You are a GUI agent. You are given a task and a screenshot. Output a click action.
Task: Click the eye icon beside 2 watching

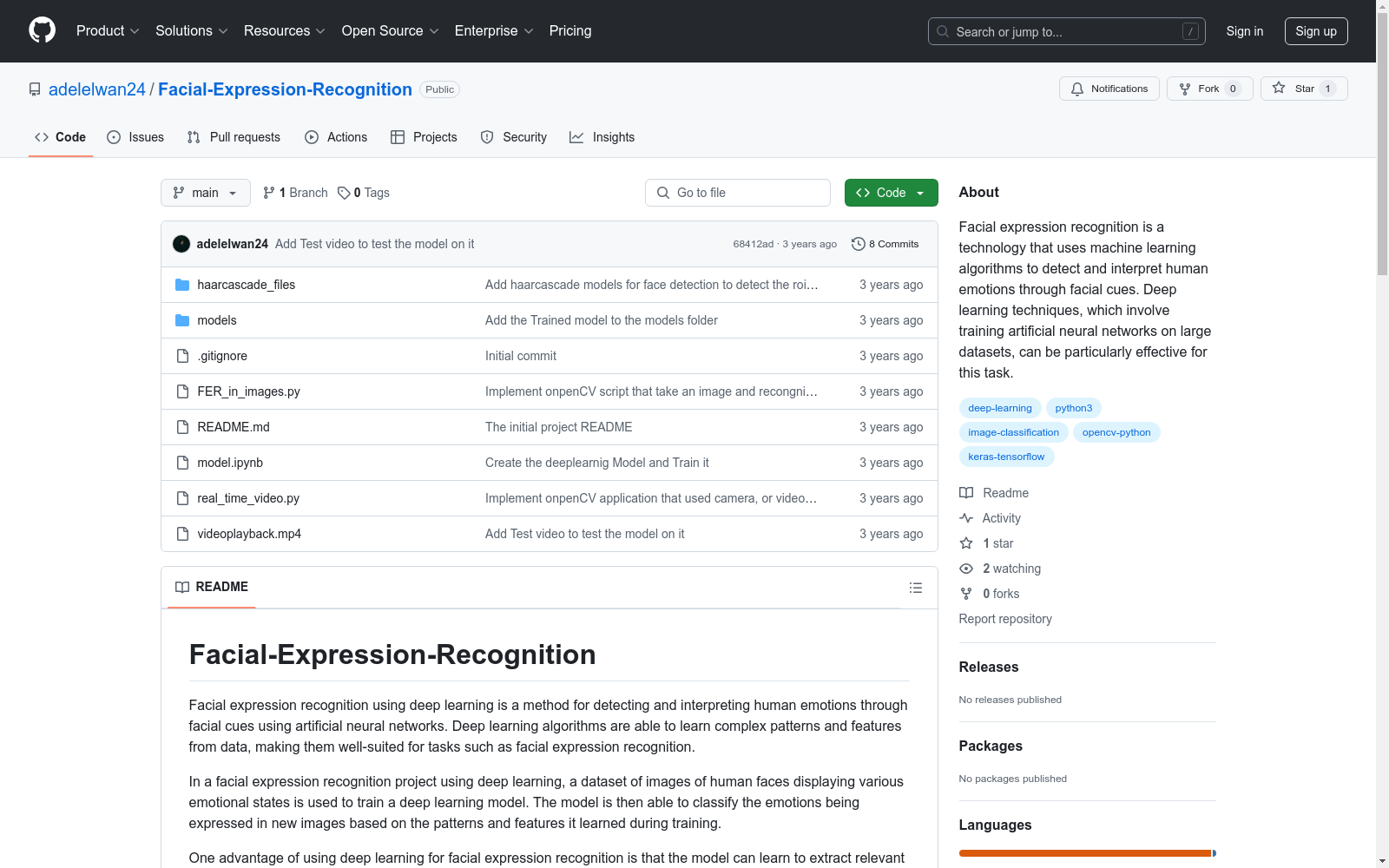click(x=966, y=569)
